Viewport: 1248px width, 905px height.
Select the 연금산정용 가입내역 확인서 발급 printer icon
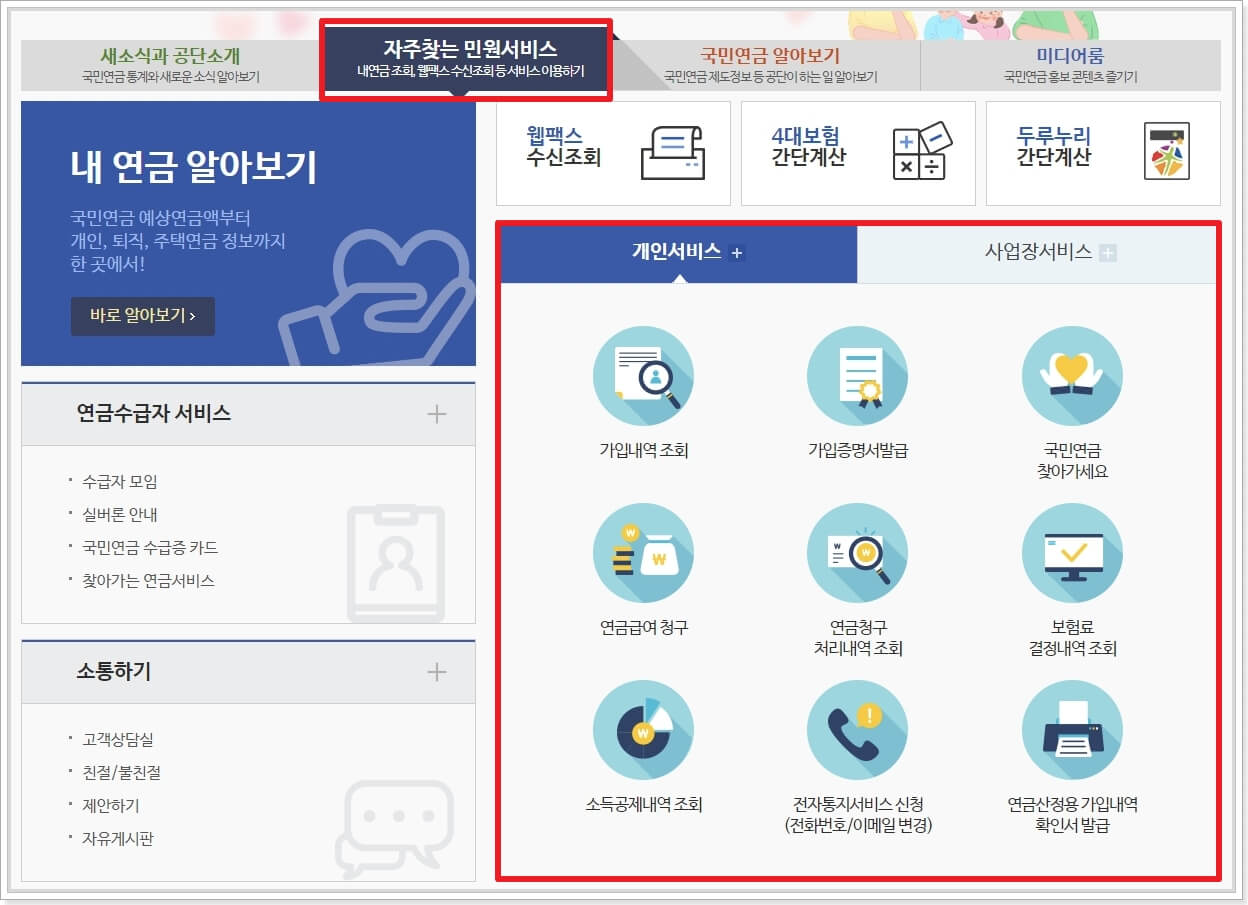pos(1072,731)
